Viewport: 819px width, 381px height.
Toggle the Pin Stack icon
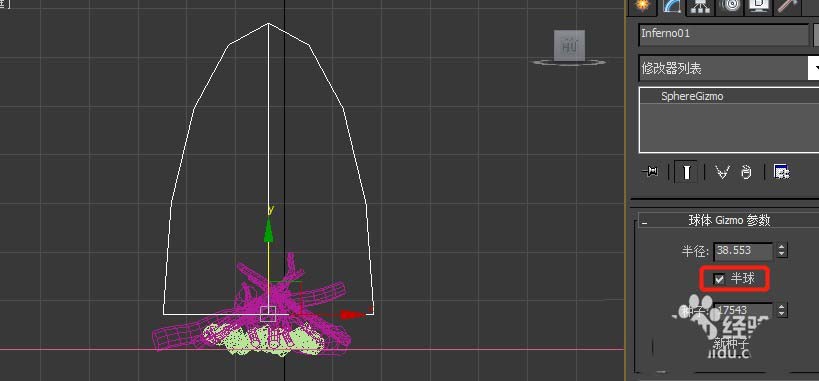(x=650, y=172)
